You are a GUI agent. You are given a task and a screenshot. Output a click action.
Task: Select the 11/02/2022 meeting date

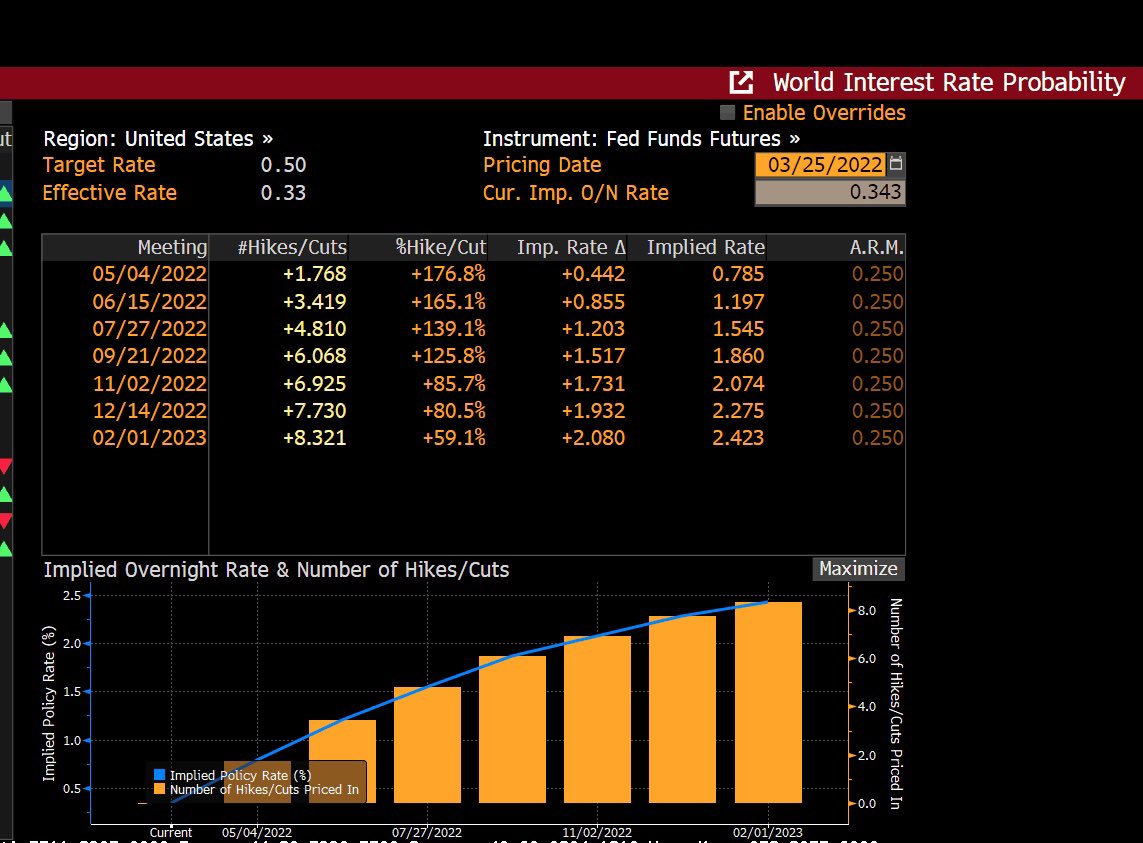(x=149, y=384)
